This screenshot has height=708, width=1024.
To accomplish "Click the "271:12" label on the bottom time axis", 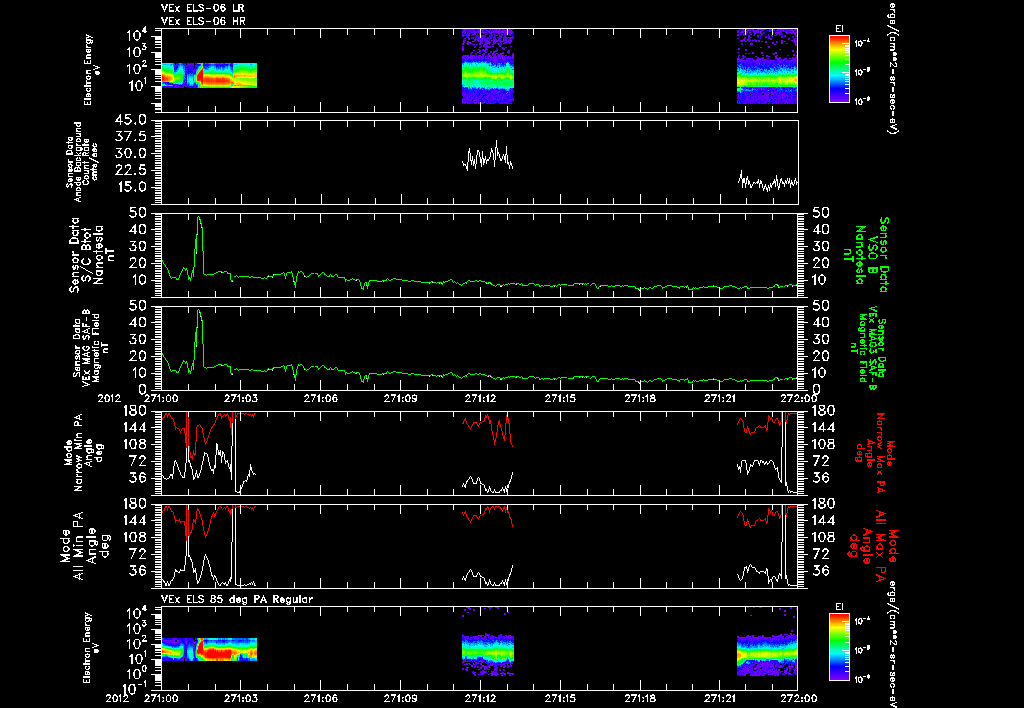I will click(x=481, y=698).
